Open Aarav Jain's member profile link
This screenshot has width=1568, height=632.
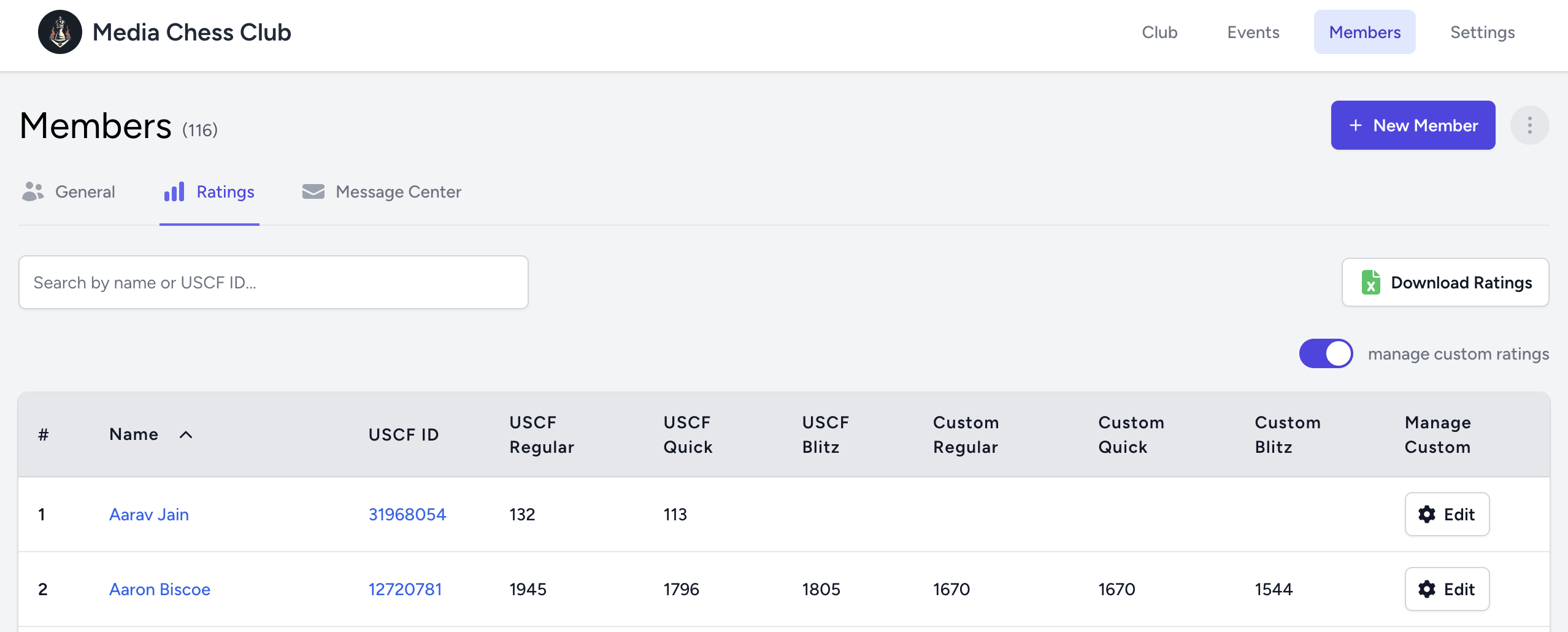149,514
